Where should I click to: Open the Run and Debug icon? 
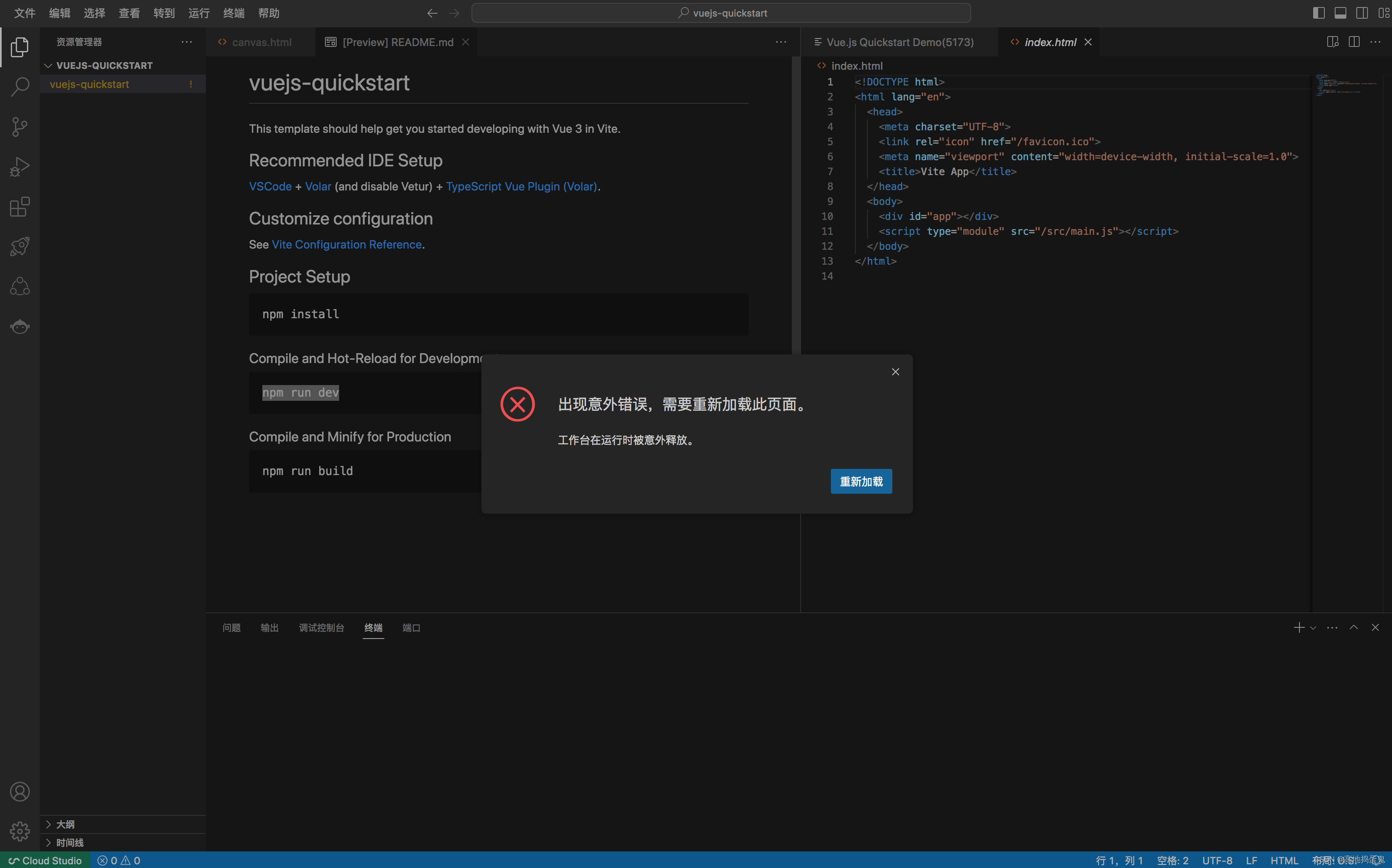(x=20, y=166)
